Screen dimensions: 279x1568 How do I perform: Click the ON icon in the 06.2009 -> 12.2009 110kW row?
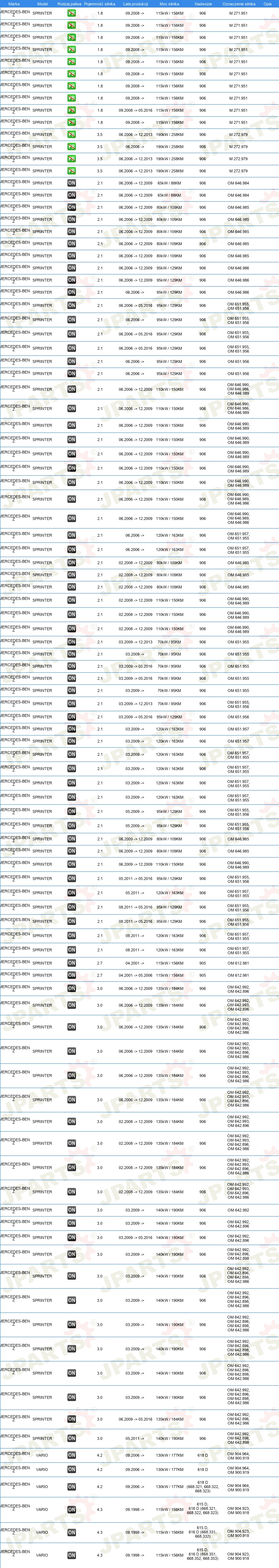pyautogui.click(x=71, y=864)
